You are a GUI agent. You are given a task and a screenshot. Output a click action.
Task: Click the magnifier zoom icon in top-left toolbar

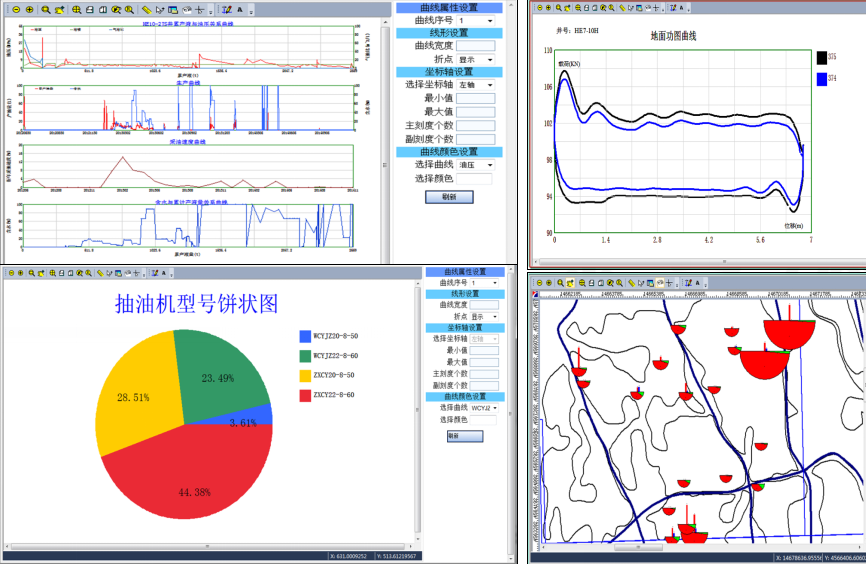tap(45, 9)
